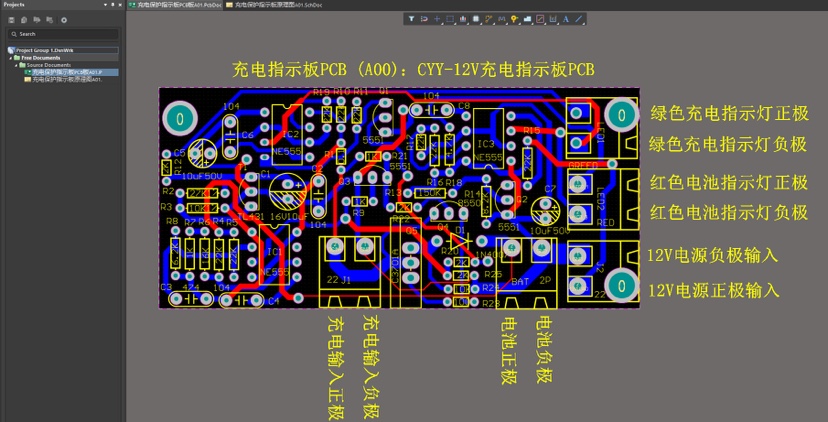Switch to the PCB板A01.PcbDoc document tab
This screenshot has width=828, height=422.
coord(174,5)
